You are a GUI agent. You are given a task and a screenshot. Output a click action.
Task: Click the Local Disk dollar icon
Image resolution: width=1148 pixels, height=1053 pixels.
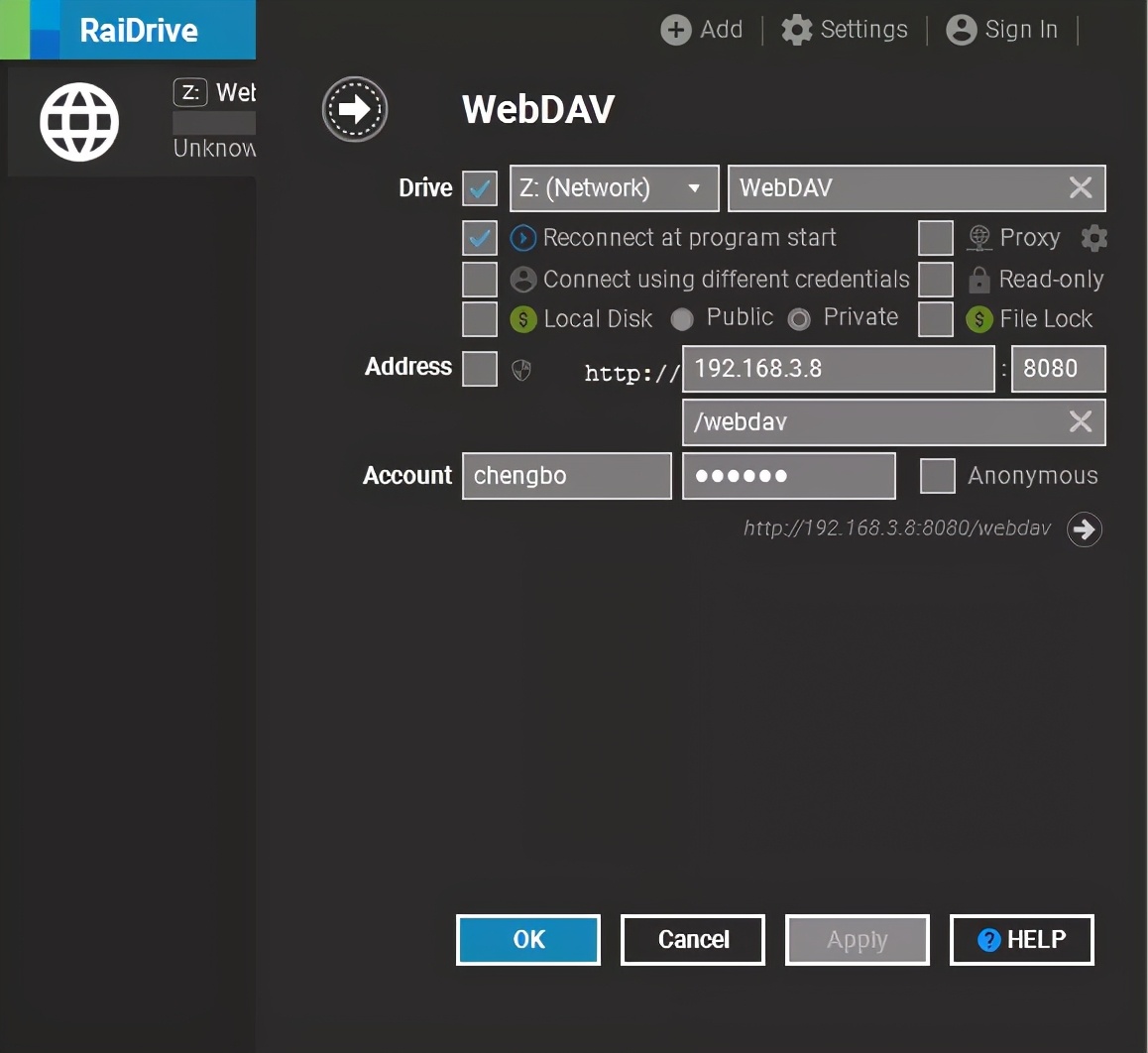click(x=522, y=319)
